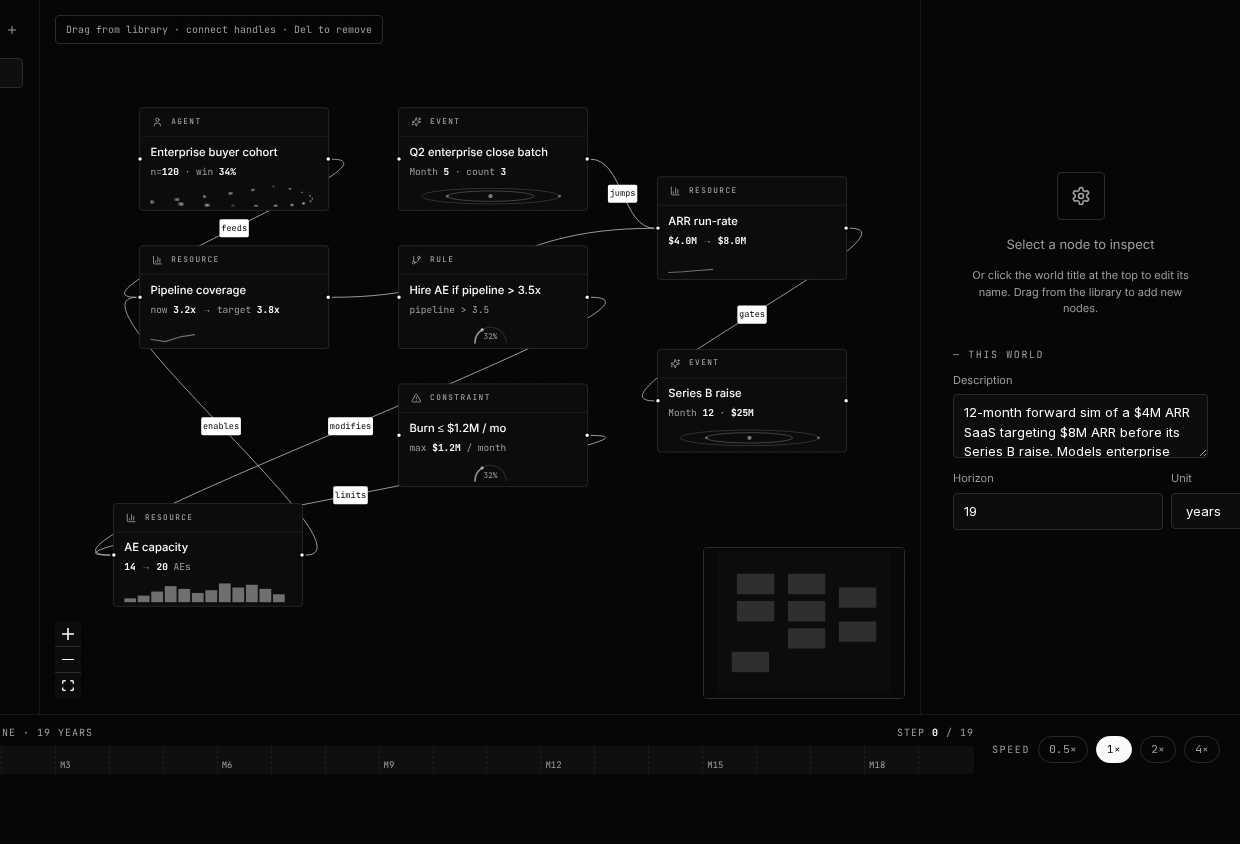Screen dimensions: 1240x844
Task: Set playback speed to 2×
Action: (x=1158, y=750)
